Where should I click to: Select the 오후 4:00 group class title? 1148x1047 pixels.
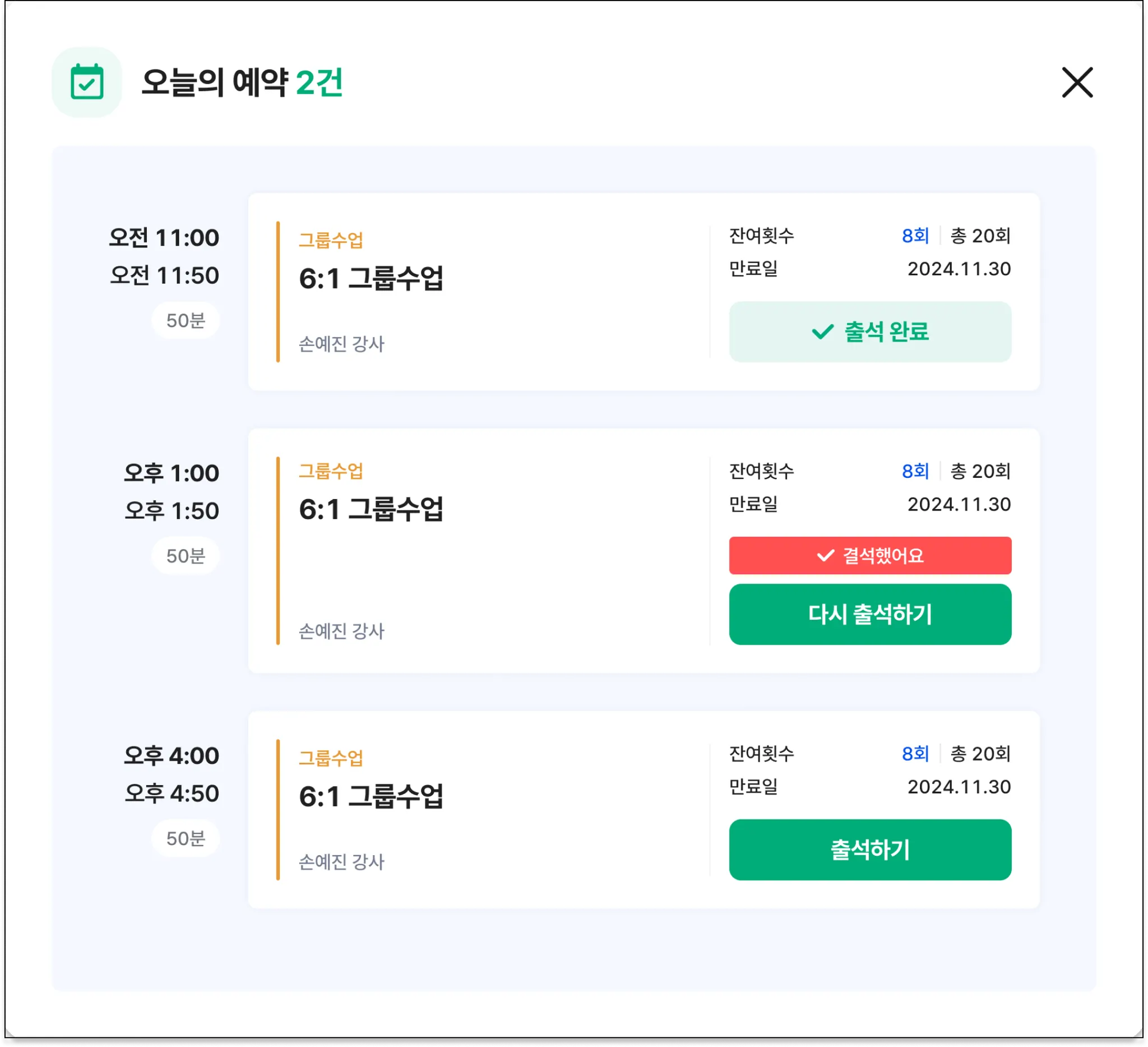coord(371,796)
